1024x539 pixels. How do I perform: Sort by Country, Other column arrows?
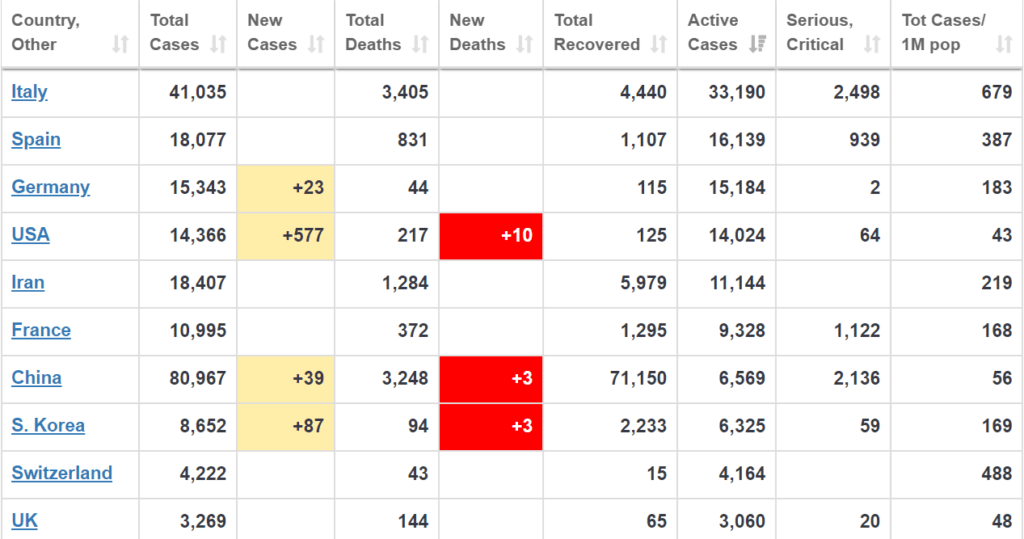tap(120, 44)
